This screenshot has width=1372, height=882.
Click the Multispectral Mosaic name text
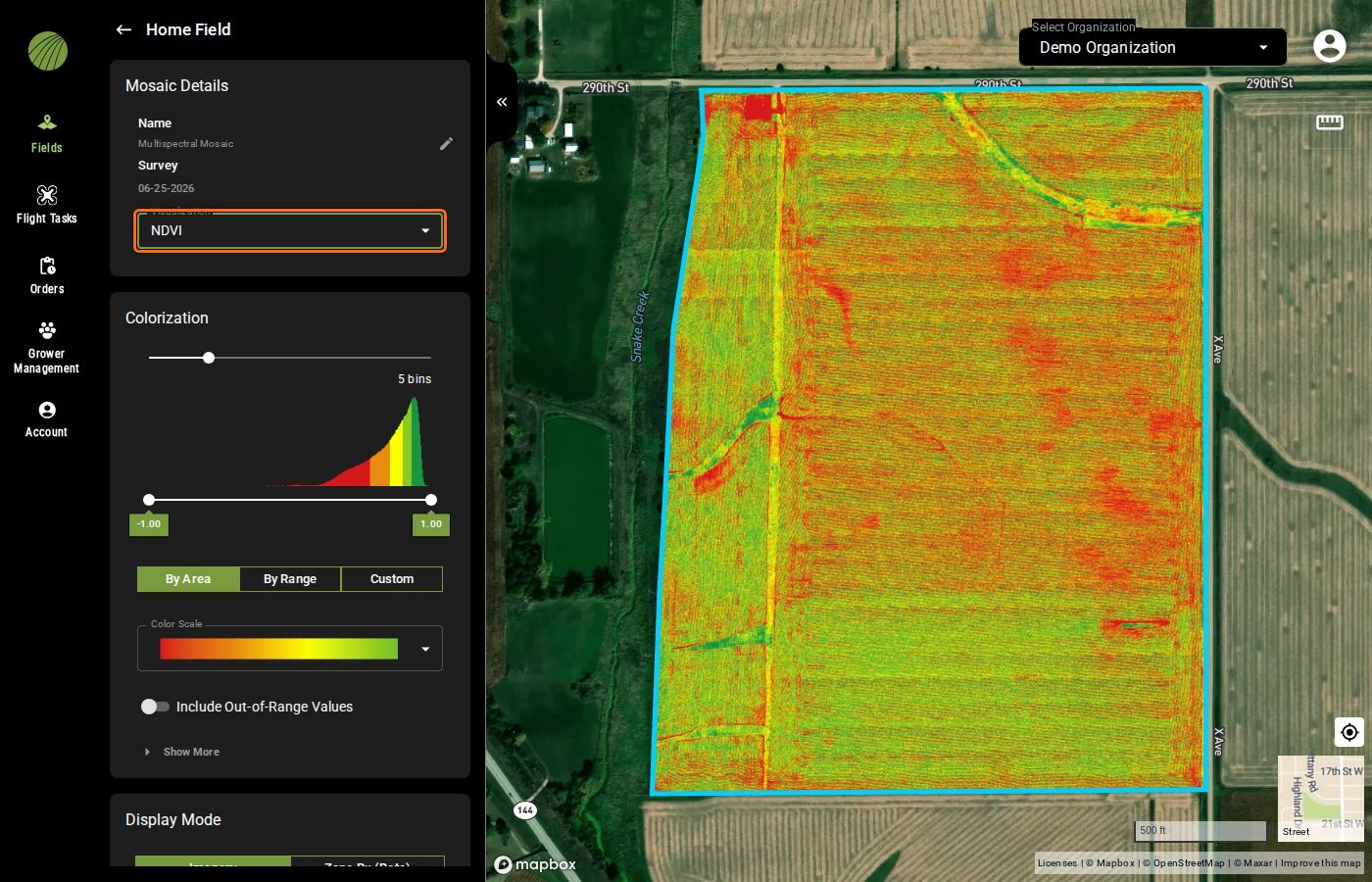(x=186, y=144)
